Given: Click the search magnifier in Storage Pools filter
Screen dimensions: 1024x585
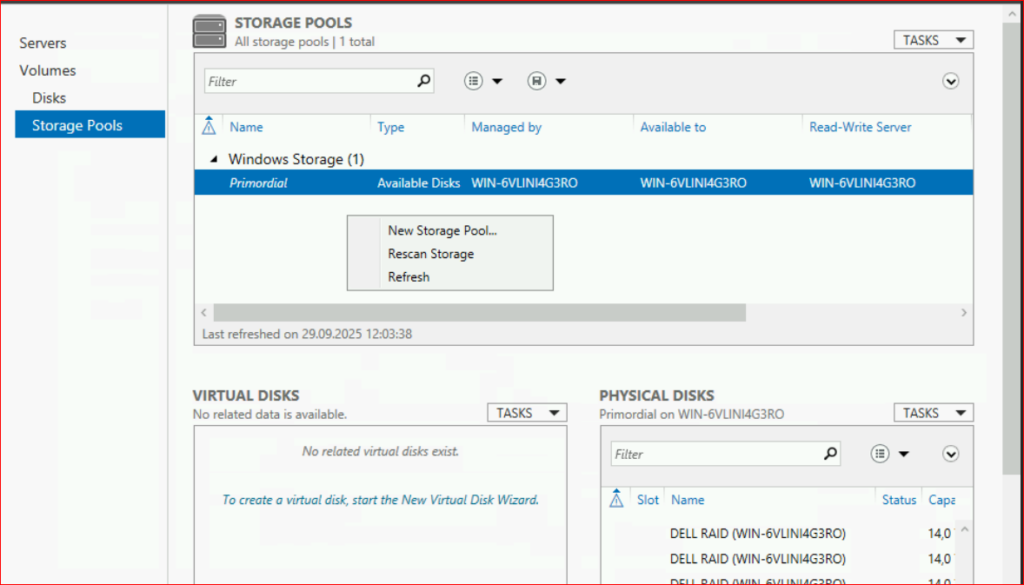Looking at the screenshot, I should click(423, 81).
